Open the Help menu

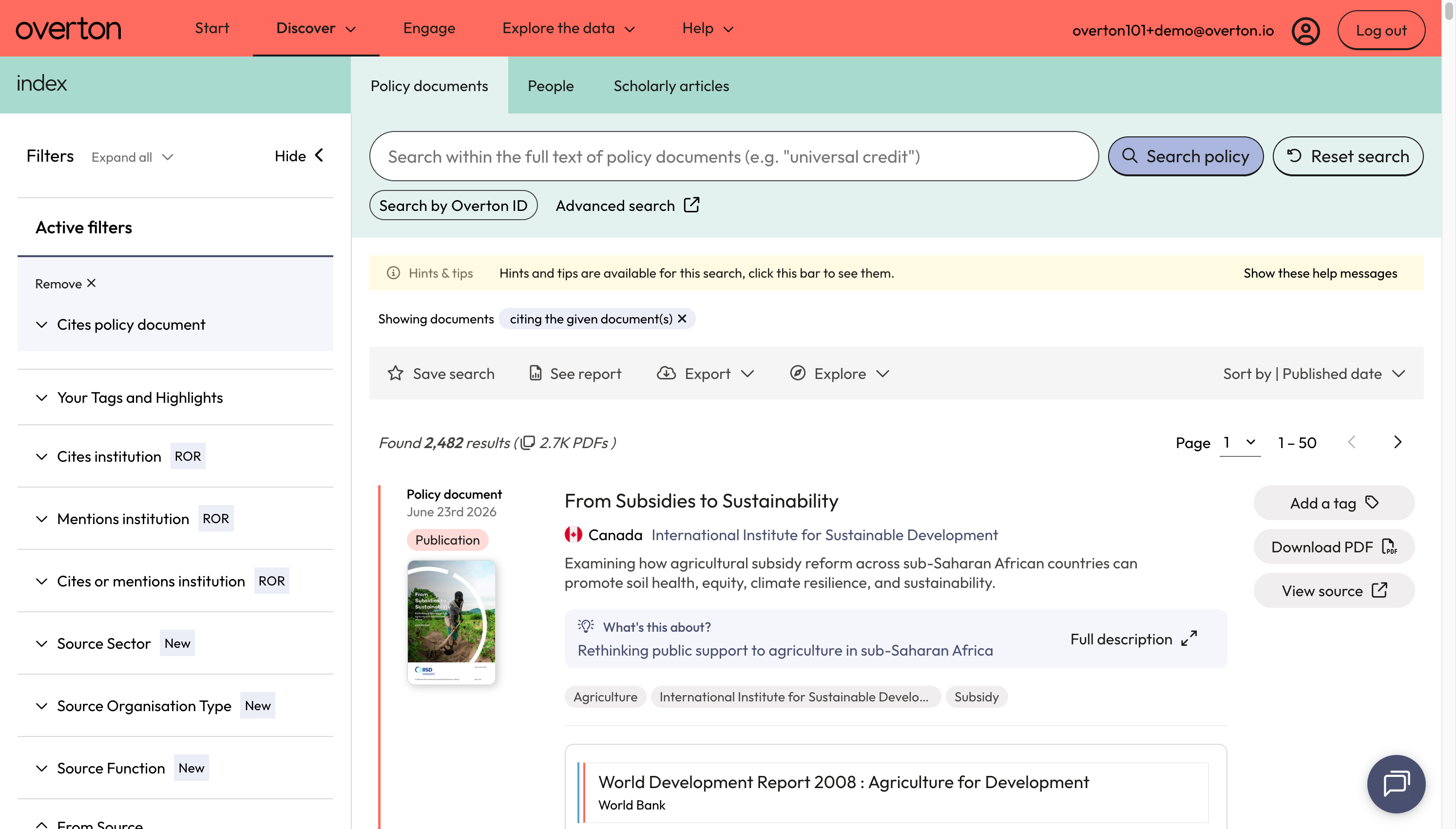click(708, 28)
